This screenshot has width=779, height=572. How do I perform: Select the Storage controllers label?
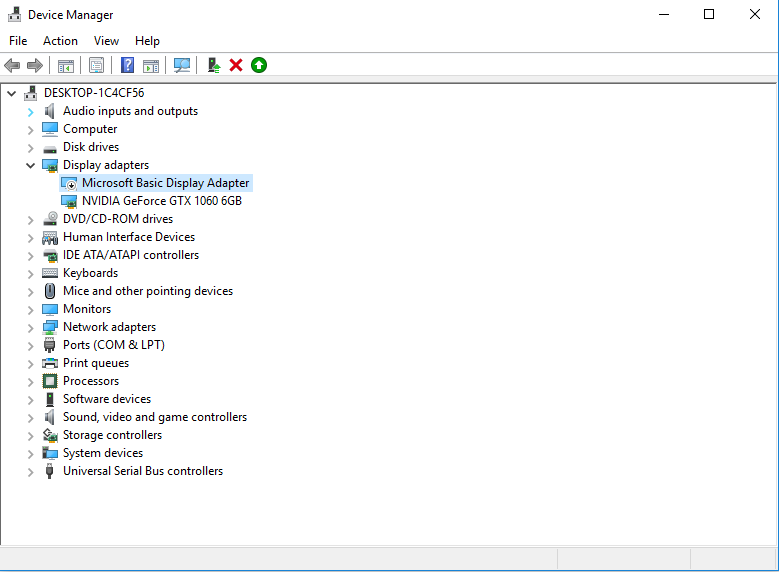point(112,435)
